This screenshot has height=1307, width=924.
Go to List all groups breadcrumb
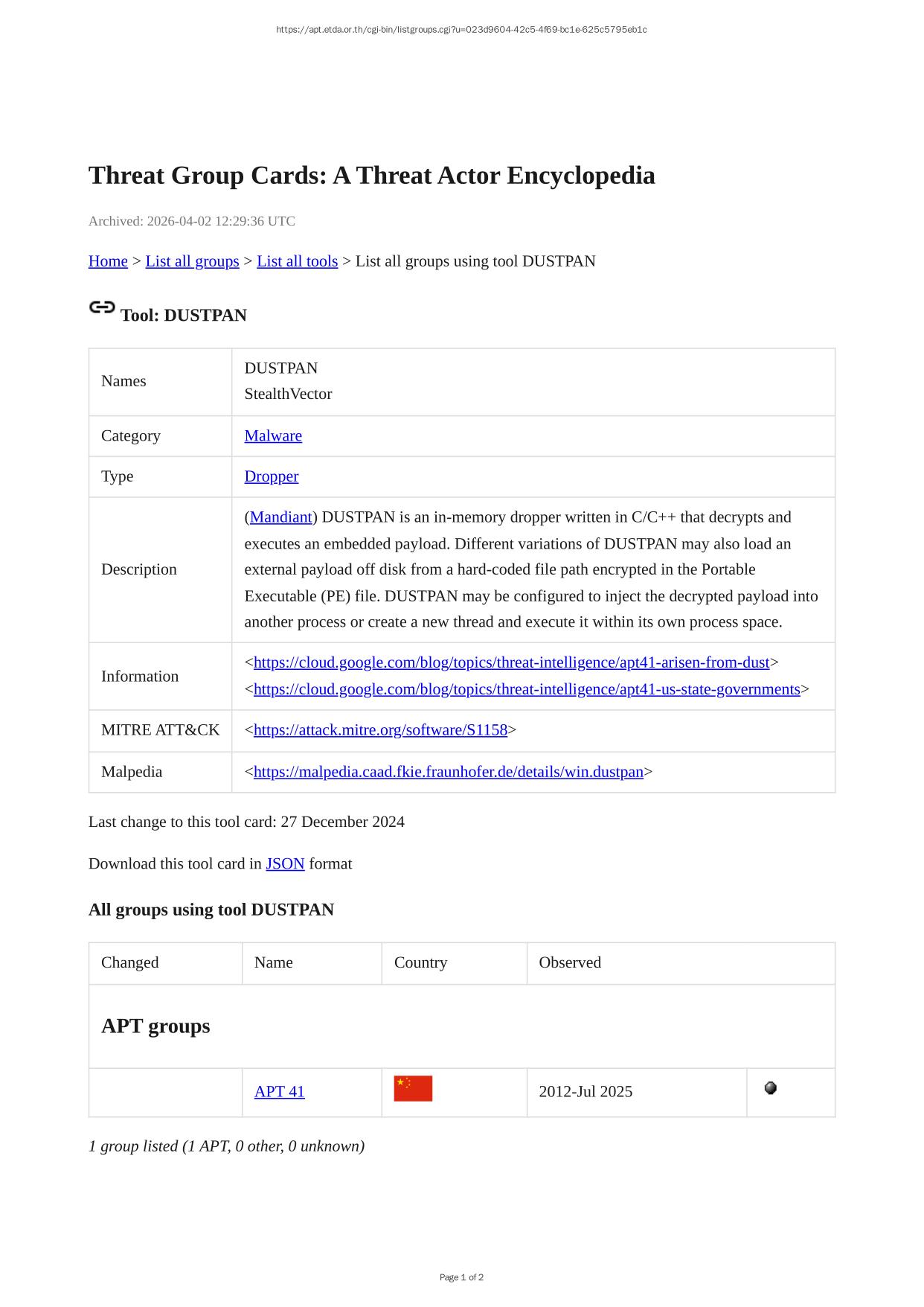pyautogui.click(x=192, y=261)
